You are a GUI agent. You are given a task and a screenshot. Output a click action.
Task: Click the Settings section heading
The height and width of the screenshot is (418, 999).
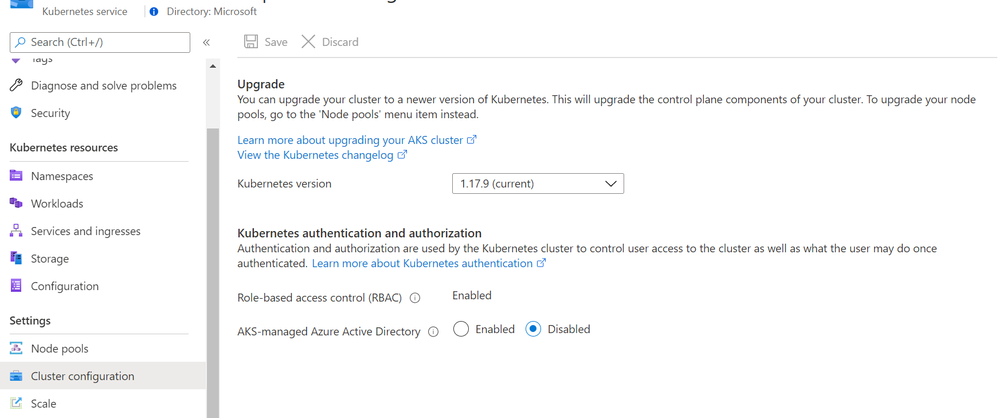30,320
